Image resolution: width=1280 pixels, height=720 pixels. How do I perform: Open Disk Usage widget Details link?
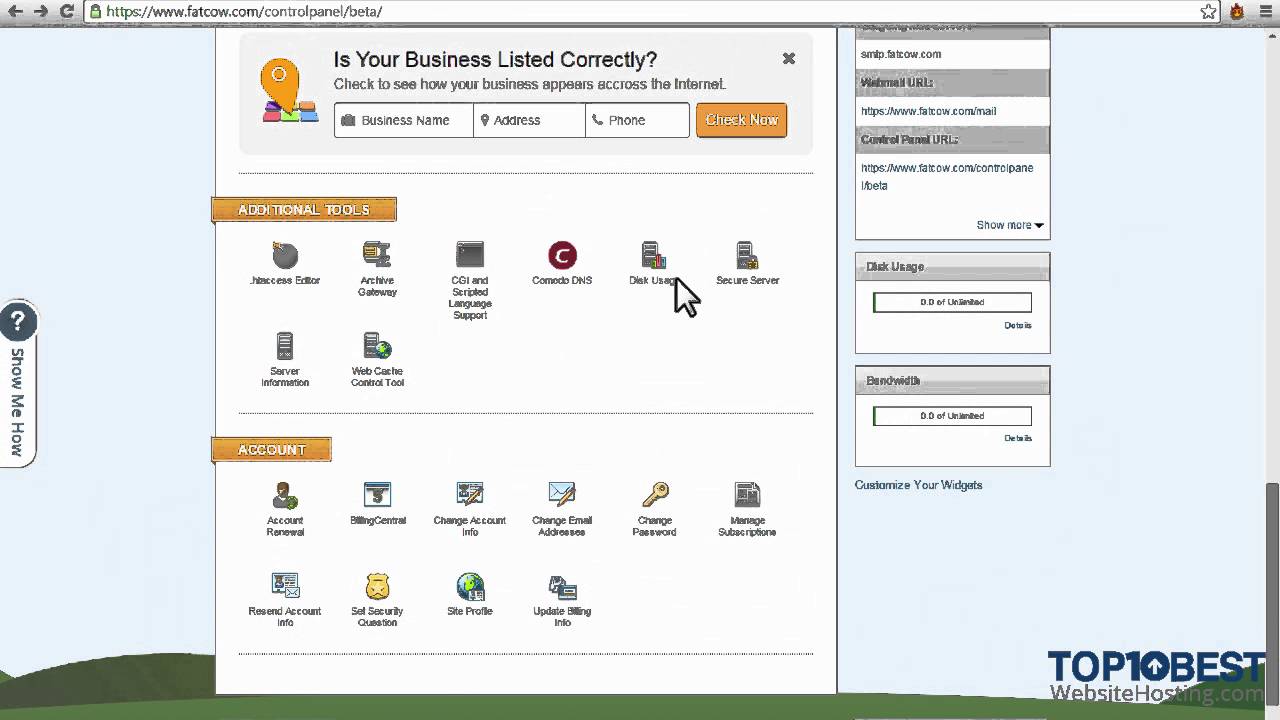[x=1018, y=325]
